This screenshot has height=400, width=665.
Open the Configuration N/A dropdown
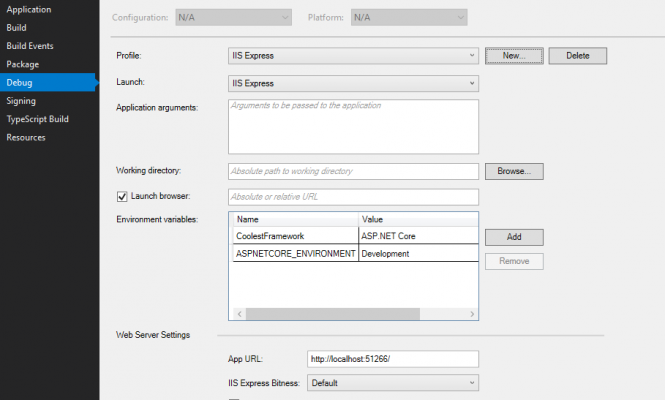pos(234,17)
